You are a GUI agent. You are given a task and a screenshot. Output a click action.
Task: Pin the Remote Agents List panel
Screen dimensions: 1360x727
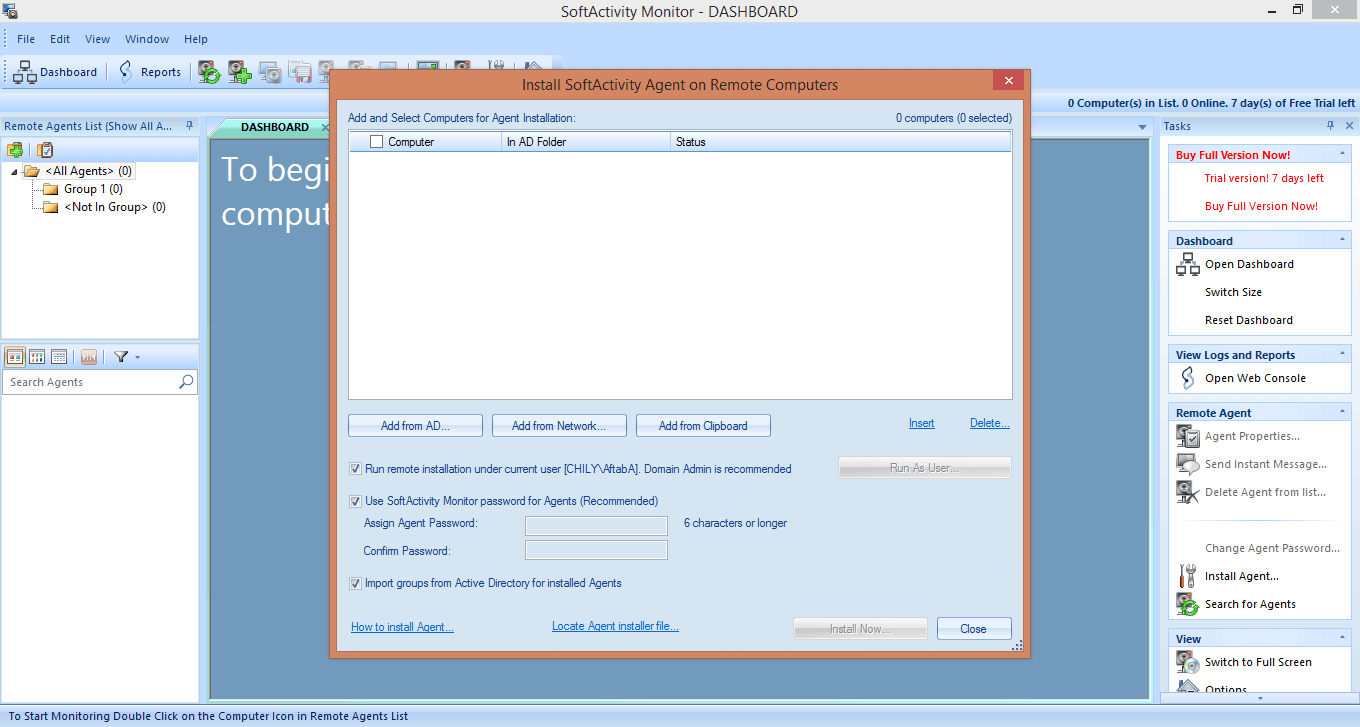pos(190,126)
